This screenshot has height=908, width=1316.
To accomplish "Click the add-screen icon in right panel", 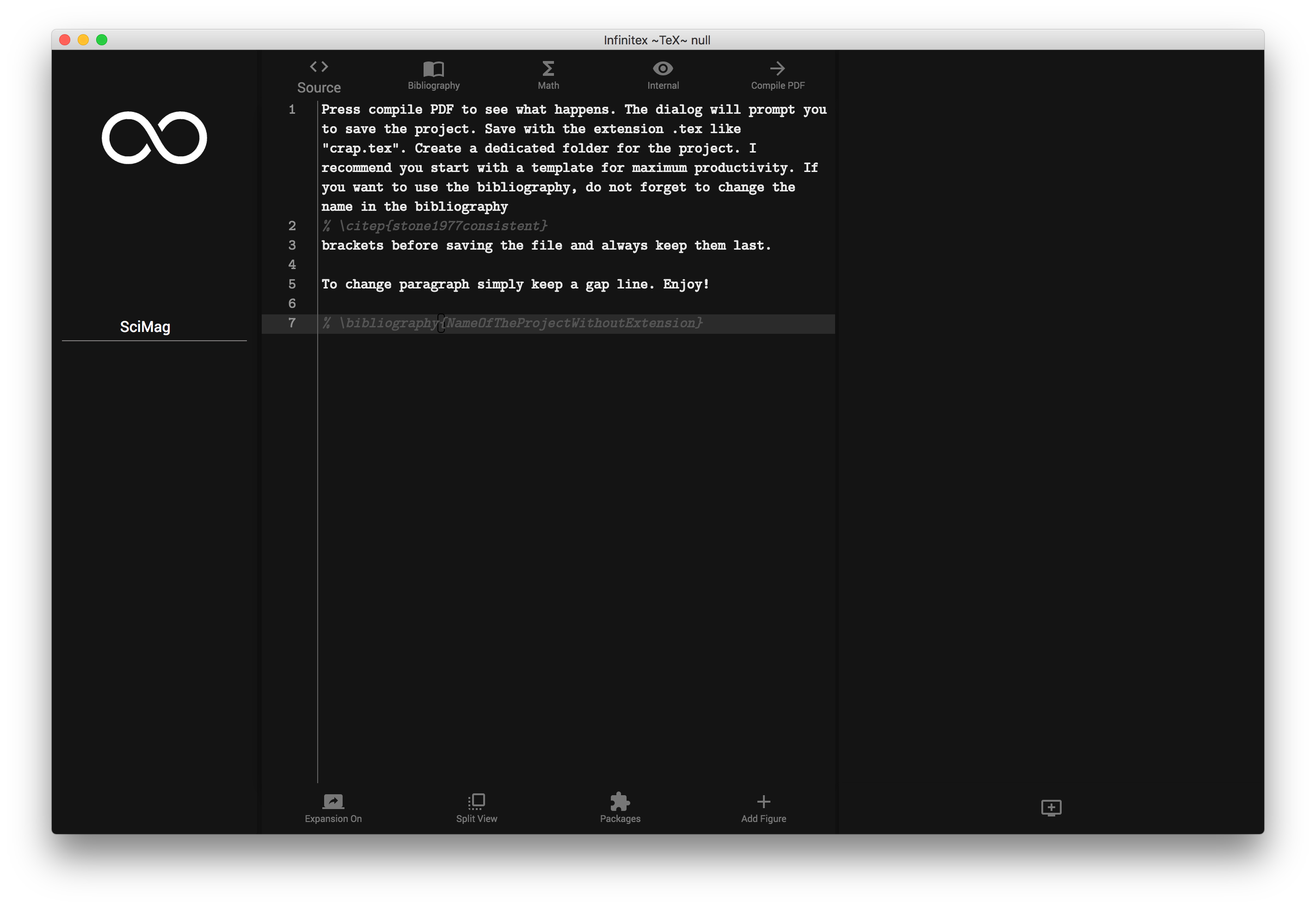I will click(x=1051, y=807).
